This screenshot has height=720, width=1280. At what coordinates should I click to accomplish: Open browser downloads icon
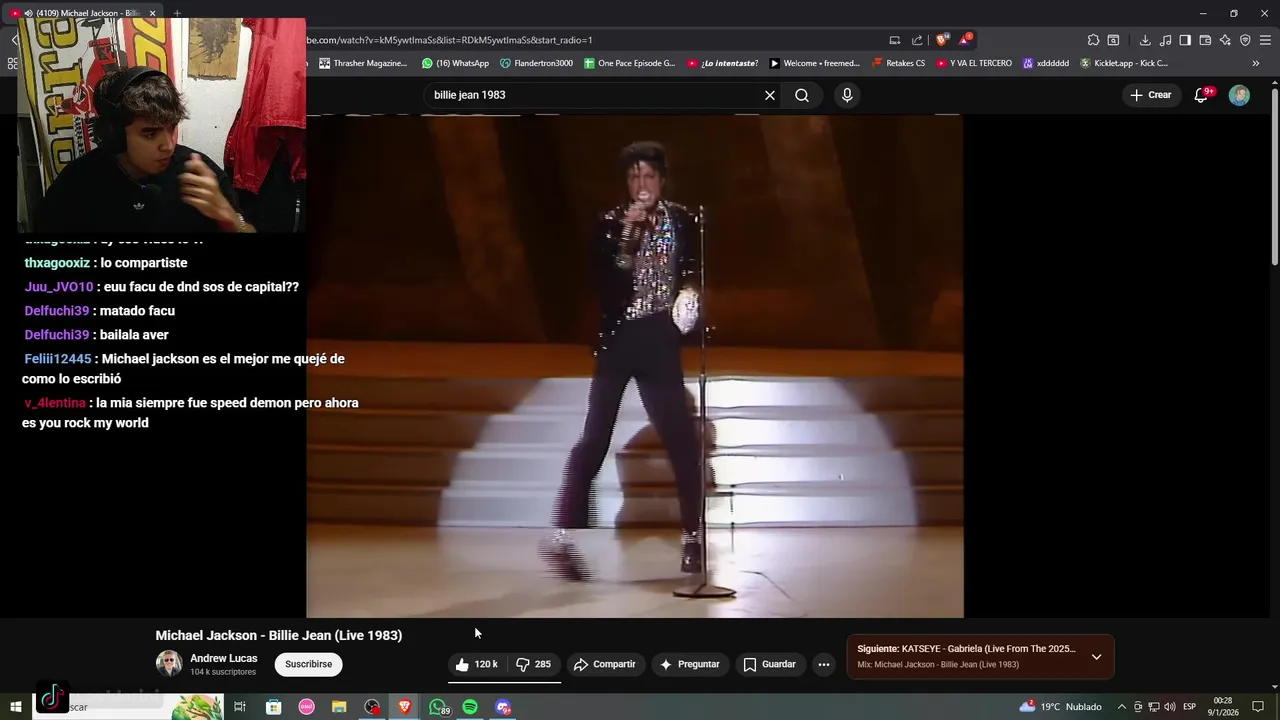coord(1145,40)
